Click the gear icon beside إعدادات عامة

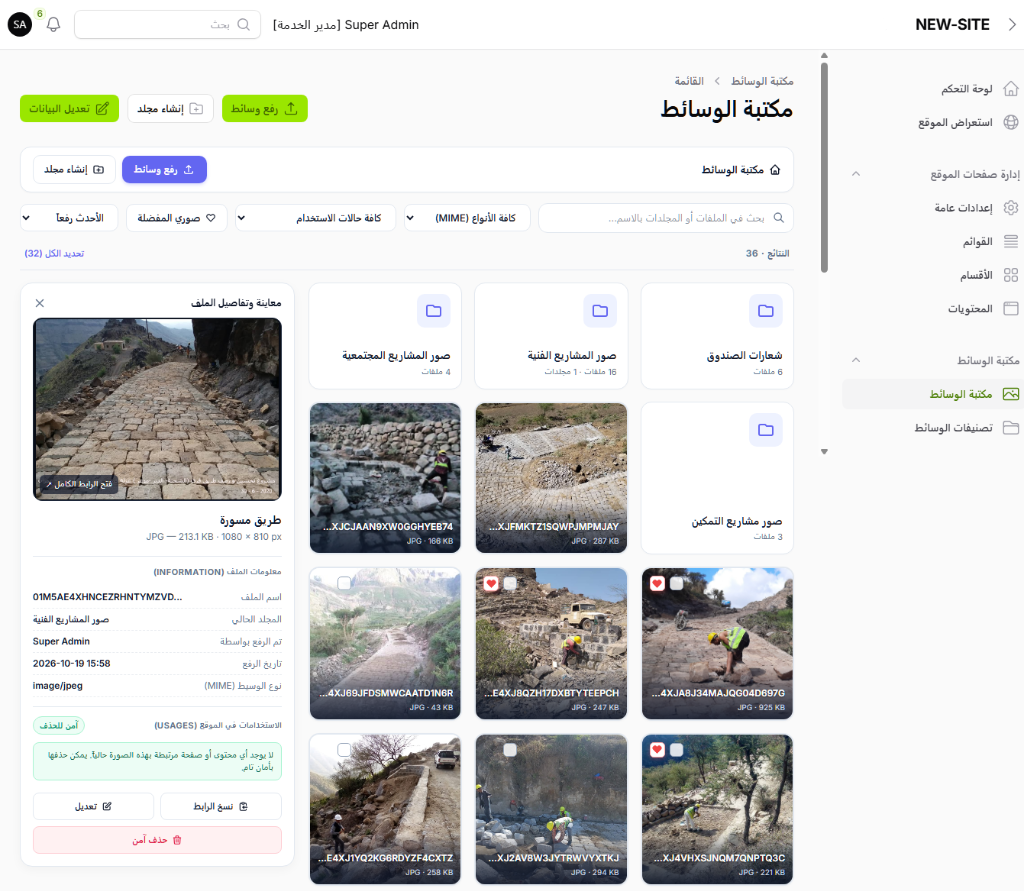coord(1010,208)
